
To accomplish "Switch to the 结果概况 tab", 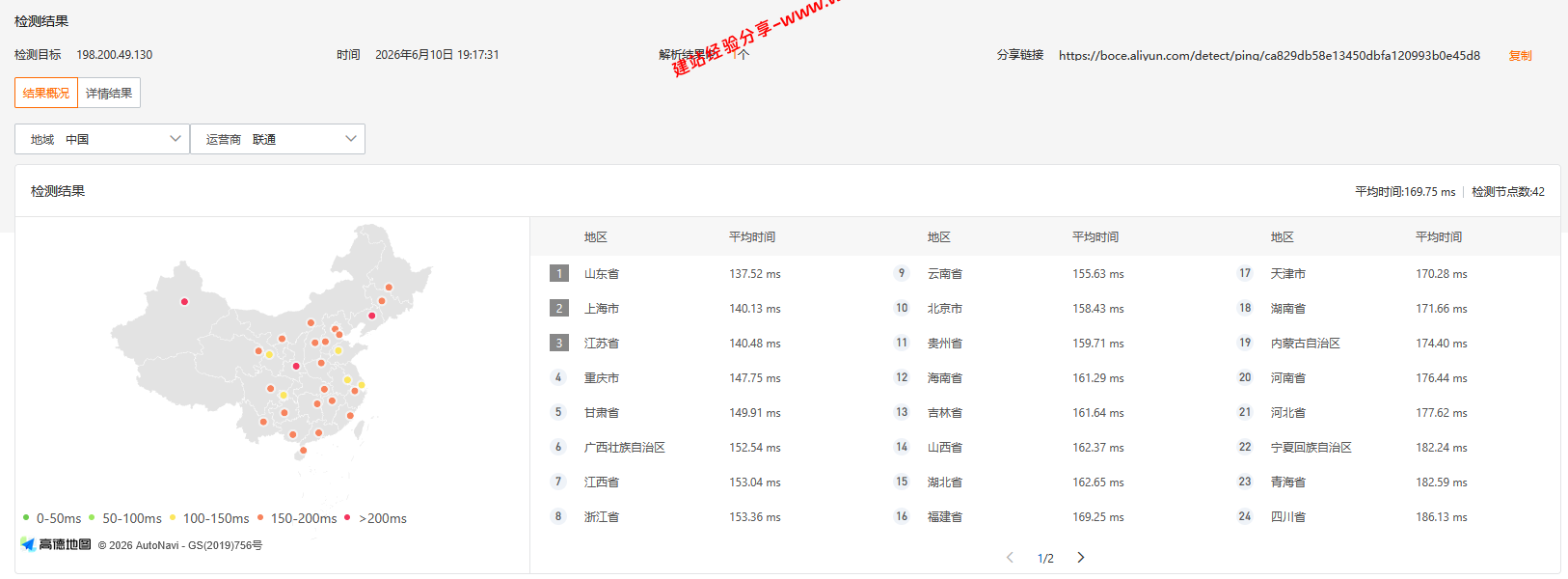I will [x=46, y=93].
